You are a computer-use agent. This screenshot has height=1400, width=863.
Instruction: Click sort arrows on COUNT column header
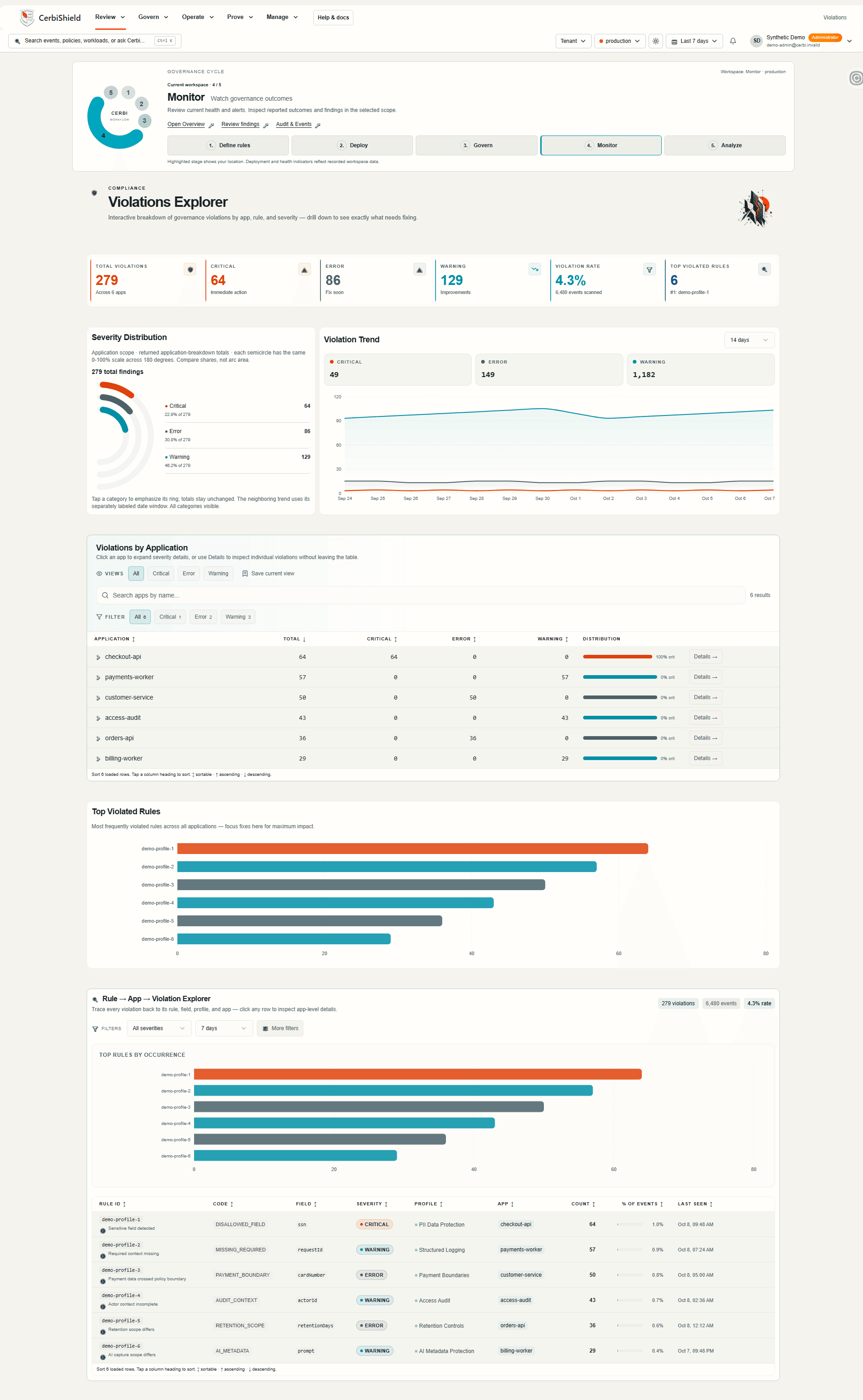click(594, 1204)
